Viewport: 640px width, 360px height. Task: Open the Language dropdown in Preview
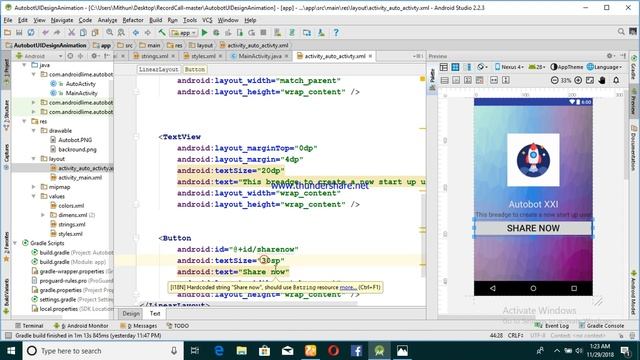pos(604,67)
